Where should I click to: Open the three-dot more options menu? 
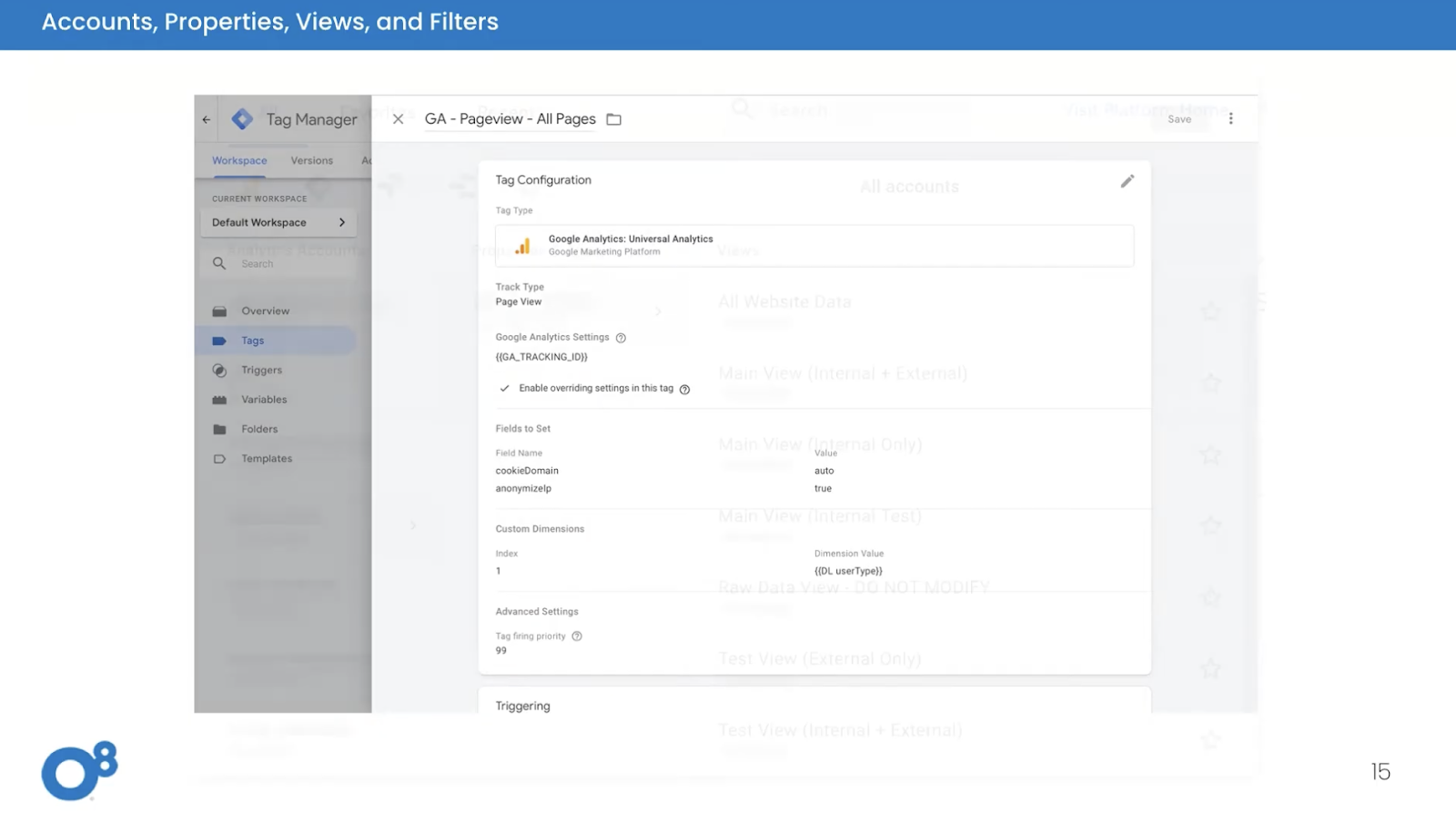pos(1231,118)
